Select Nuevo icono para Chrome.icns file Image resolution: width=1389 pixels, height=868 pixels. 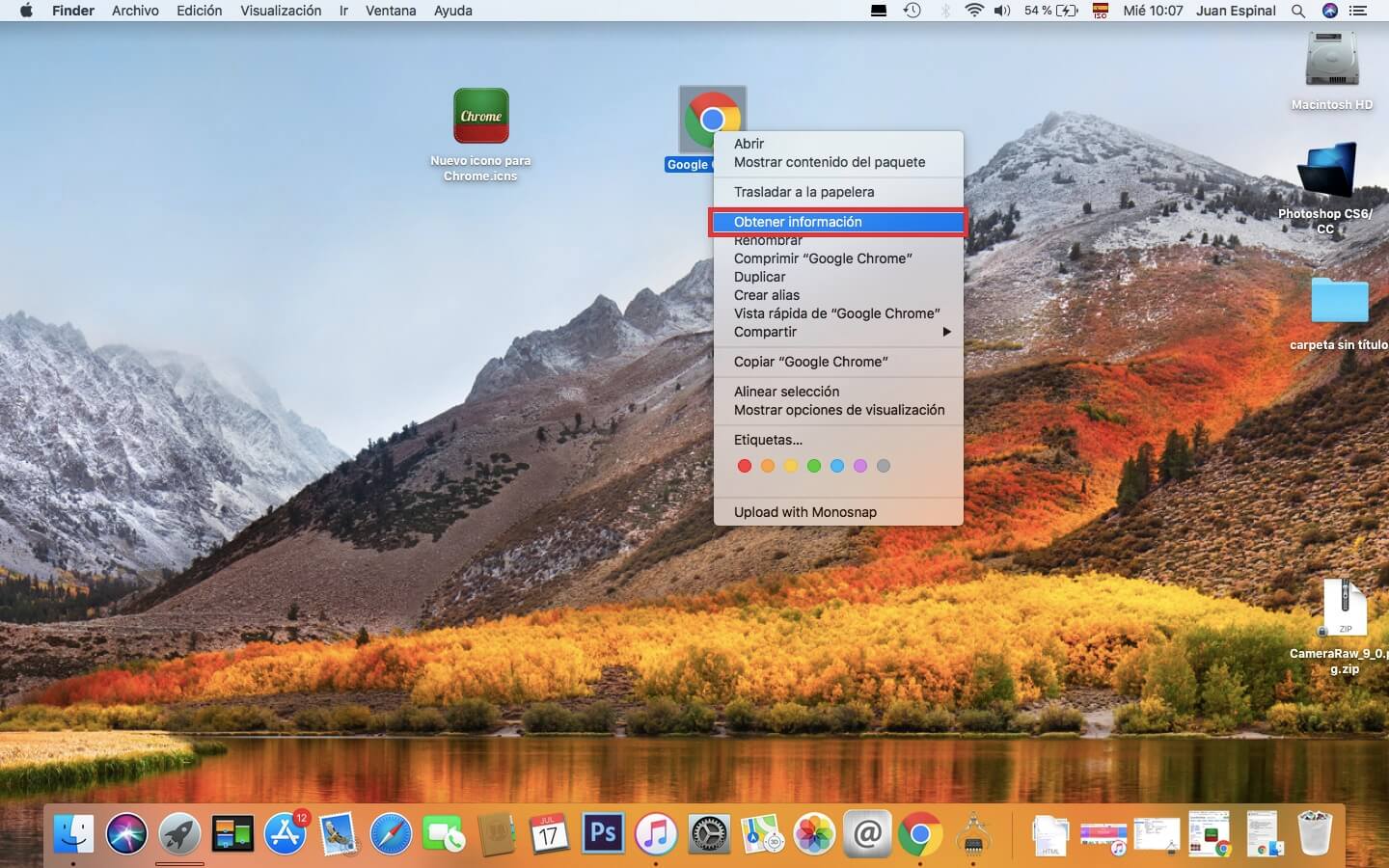point(480,116)
